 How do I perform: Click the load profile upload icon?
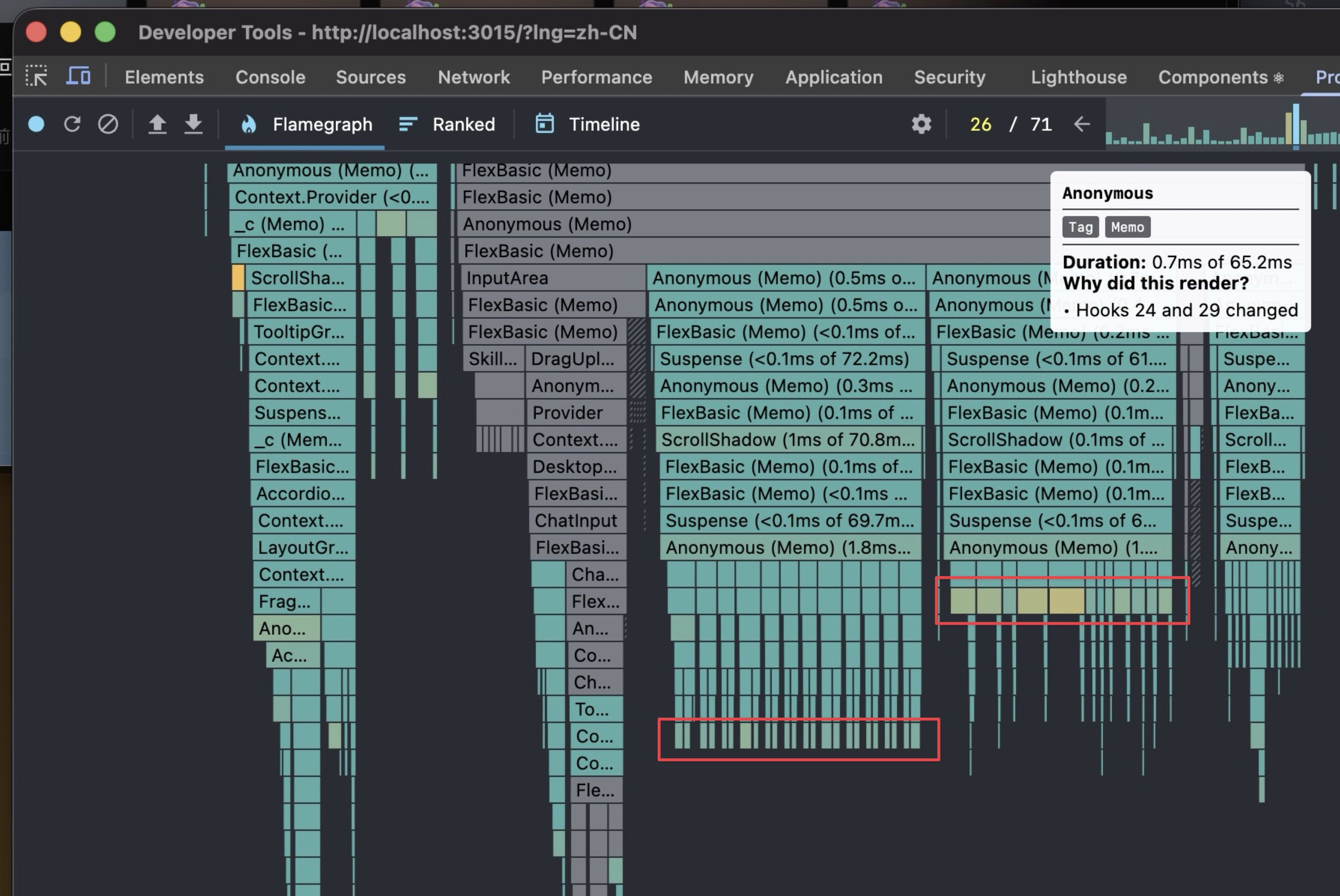tap(157, 124)
